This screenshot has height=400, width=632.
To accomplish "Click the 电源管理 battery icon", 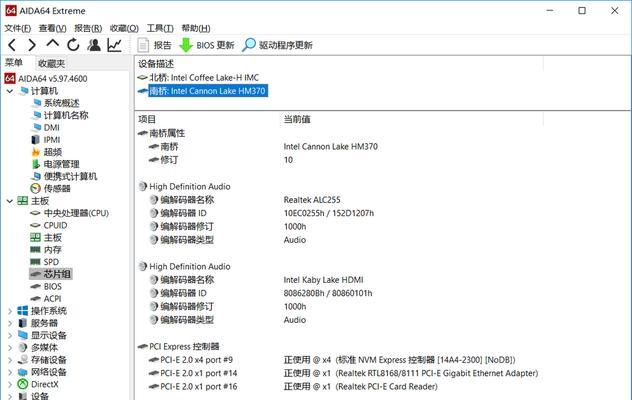I will tap(36, 164).
